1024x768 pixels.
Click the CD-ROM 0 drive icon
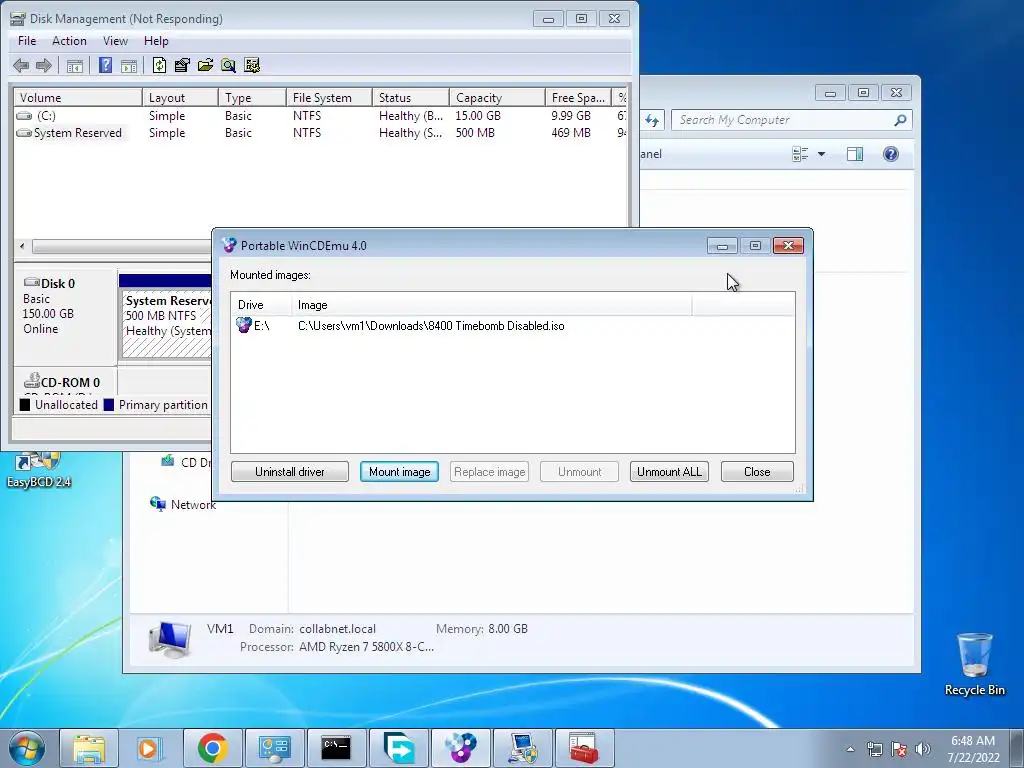point(31,380)
